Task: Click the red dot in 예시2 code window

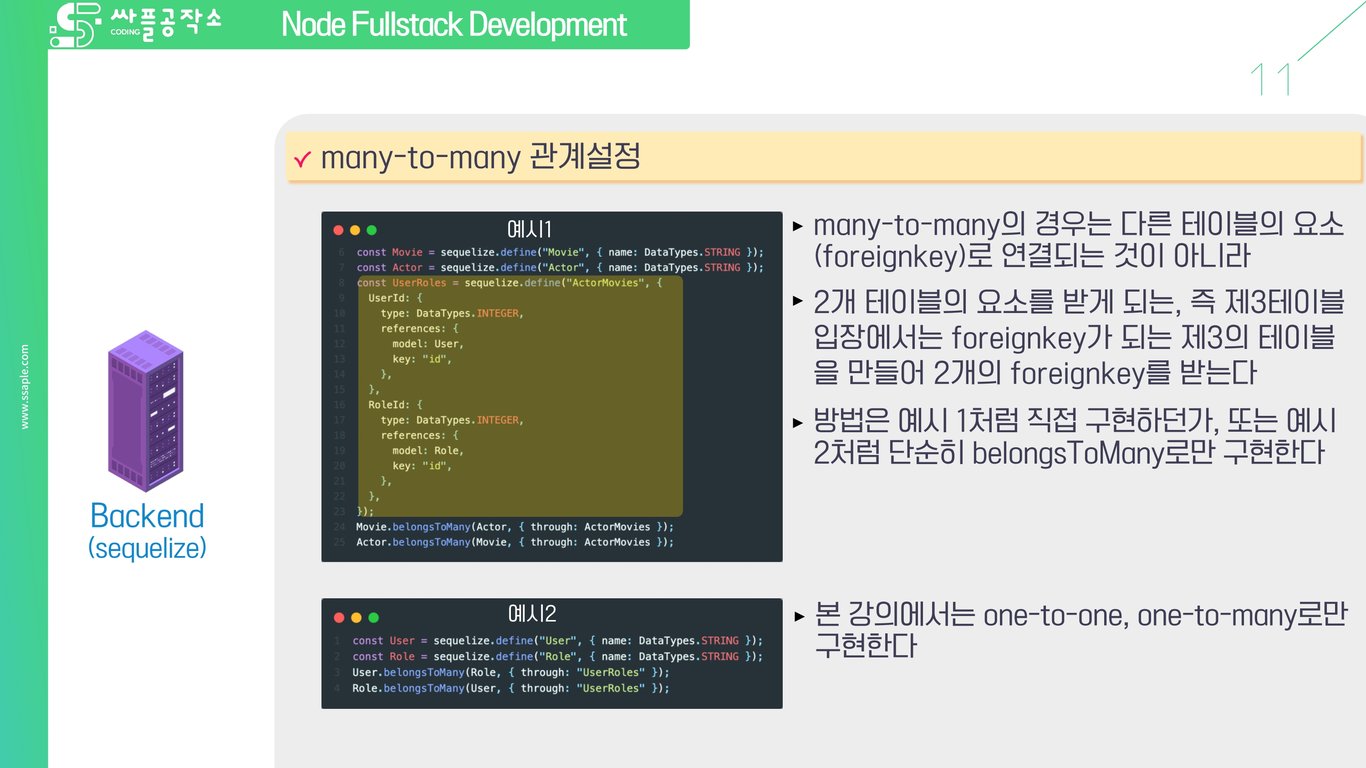Action: coord(339,617)
